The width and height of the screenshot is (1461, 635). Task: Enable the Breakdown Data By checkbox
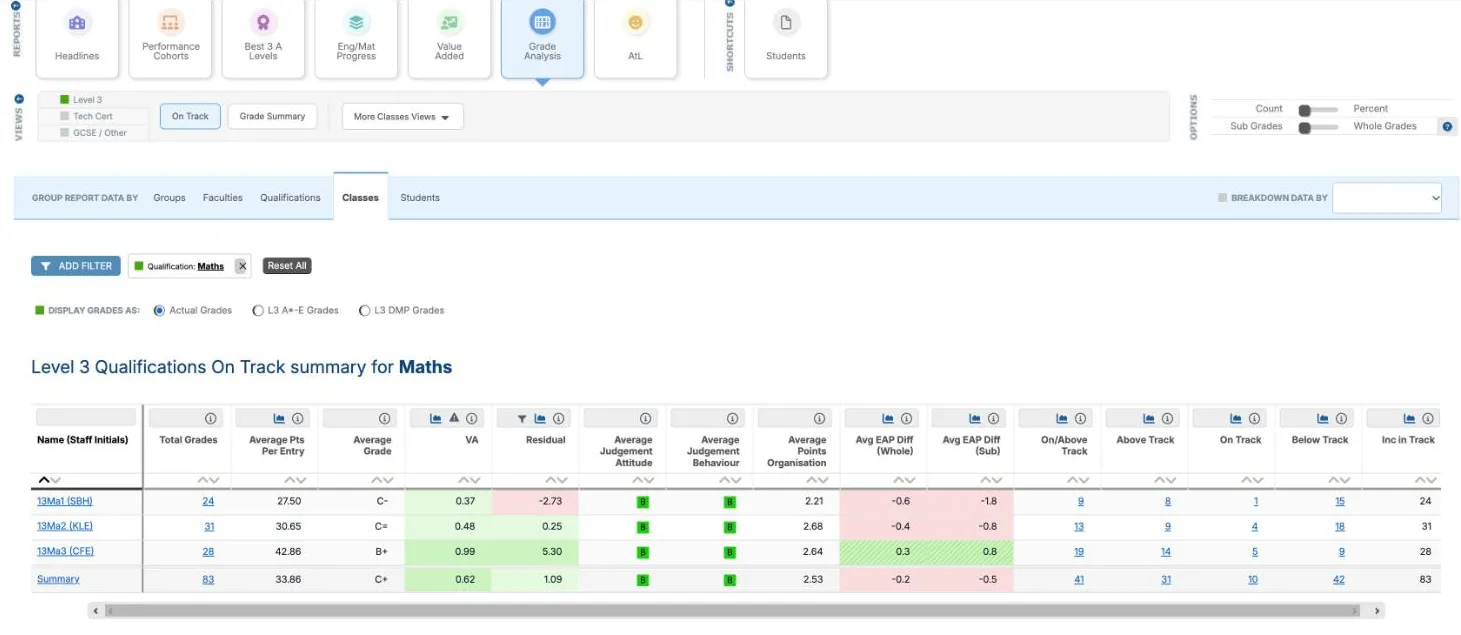(x=1222, y=198)
